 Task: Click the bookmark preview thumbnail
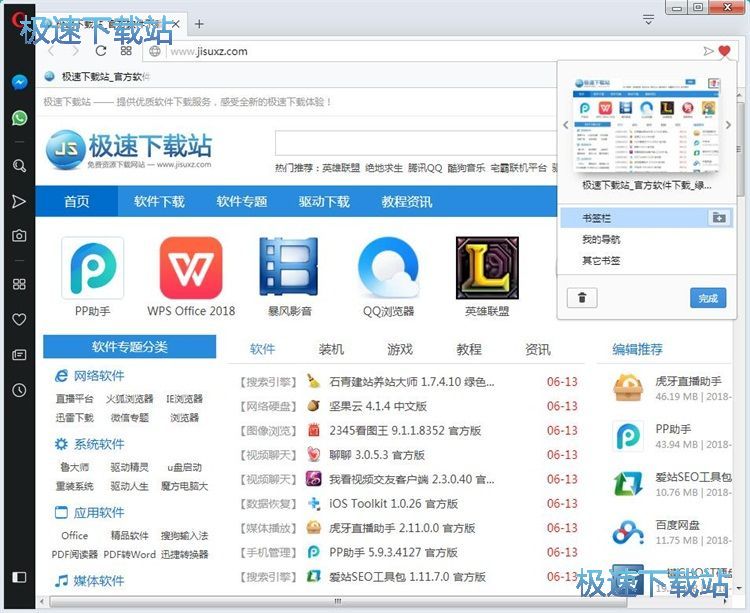pos(647,125)
